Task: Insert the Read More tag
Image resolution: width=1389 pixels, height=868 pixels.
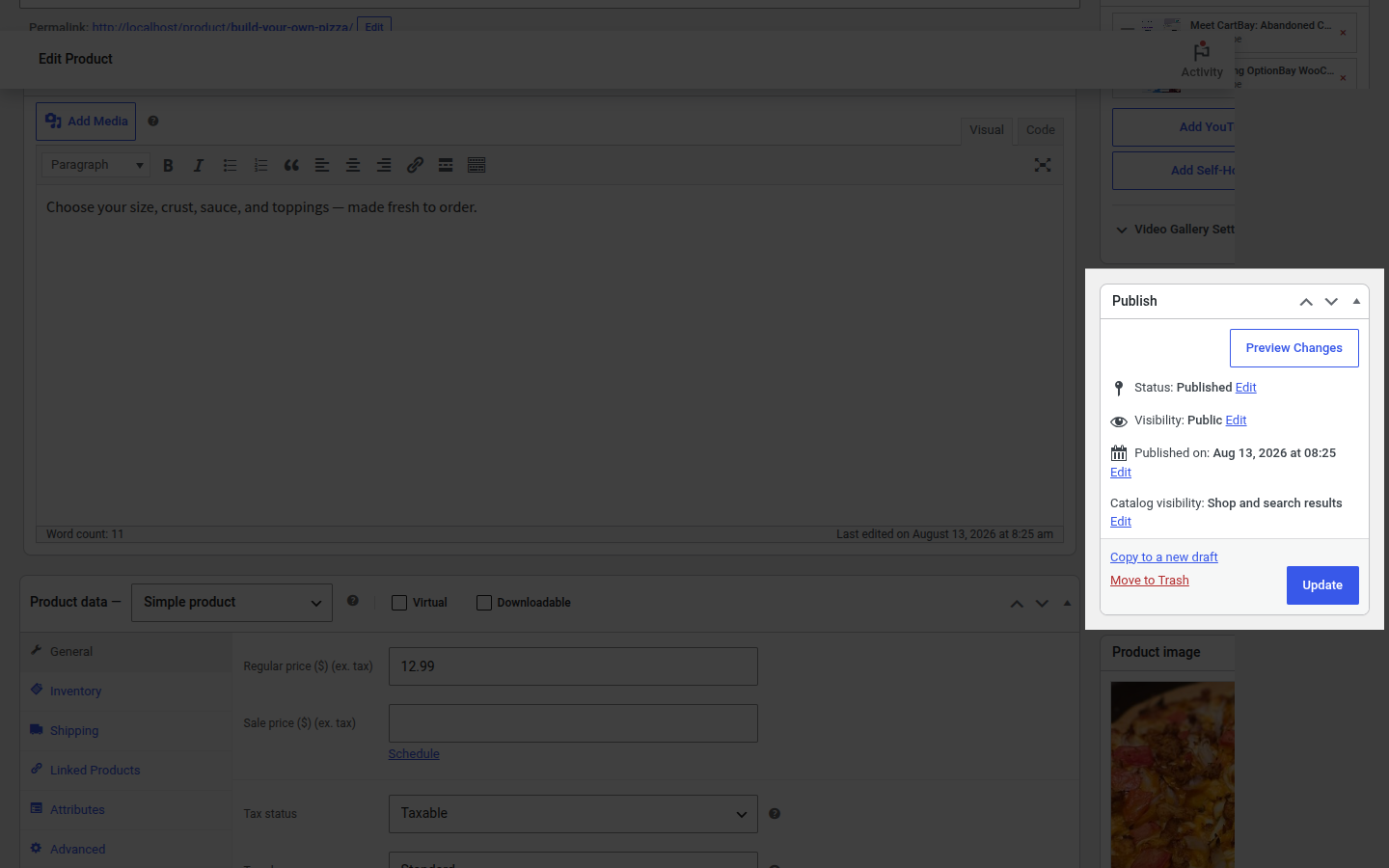Action: pyautogui.click(x=446, y=166)
